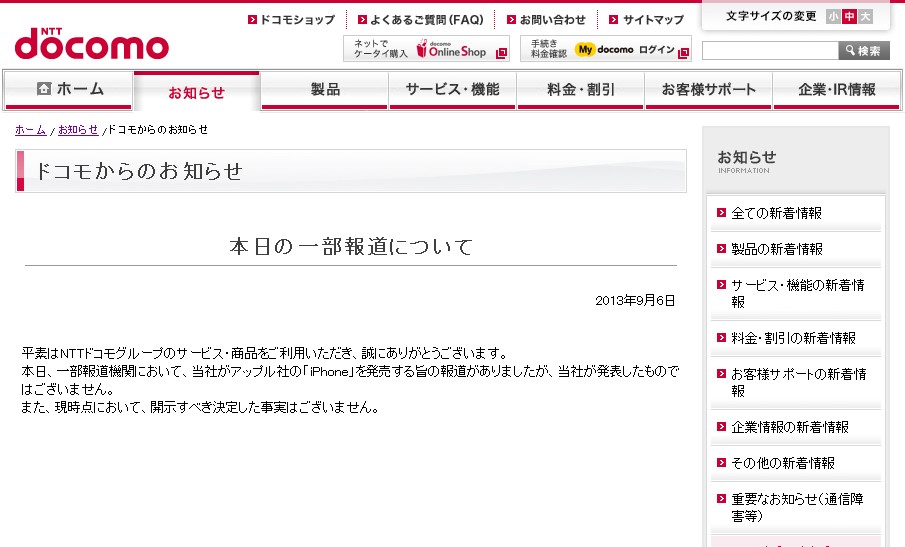Viewport: 905px width, 547px height.
Task: Open the My docomo ログイン banner
Action: point(605,48)
